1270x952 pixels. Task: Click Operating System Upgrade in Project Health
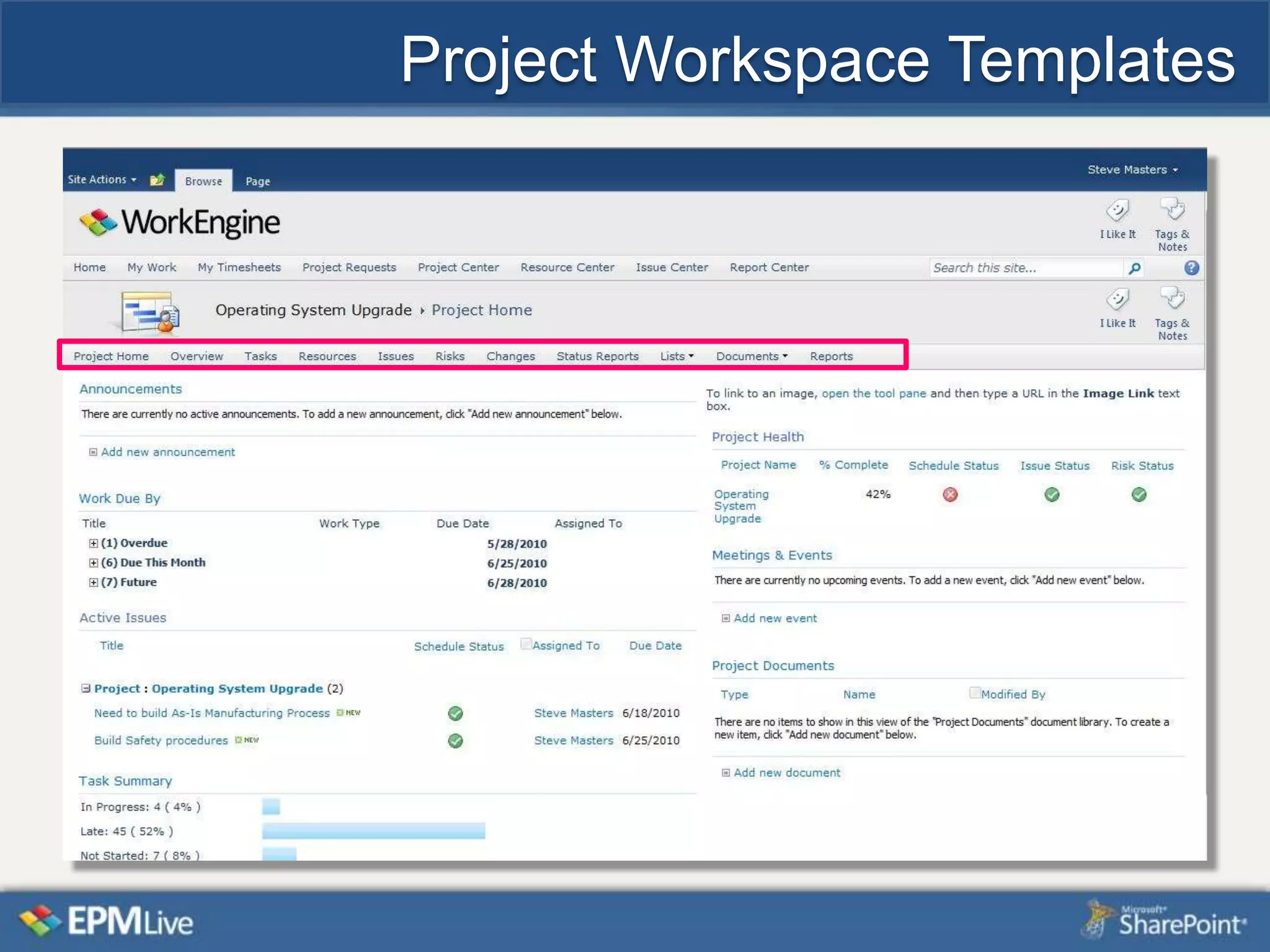[741, 506]
